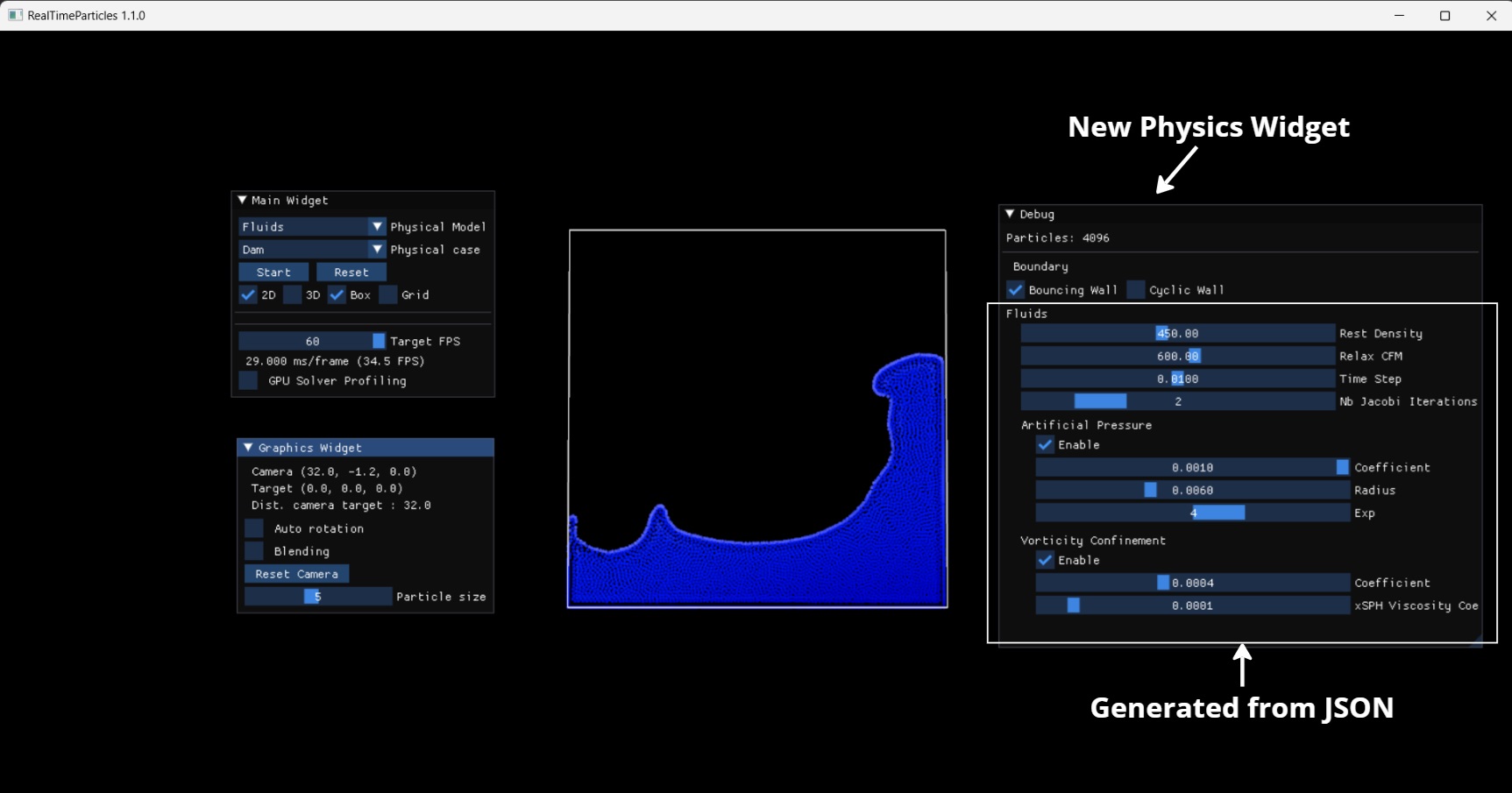Click the Reset Camera button

[297, 574]
